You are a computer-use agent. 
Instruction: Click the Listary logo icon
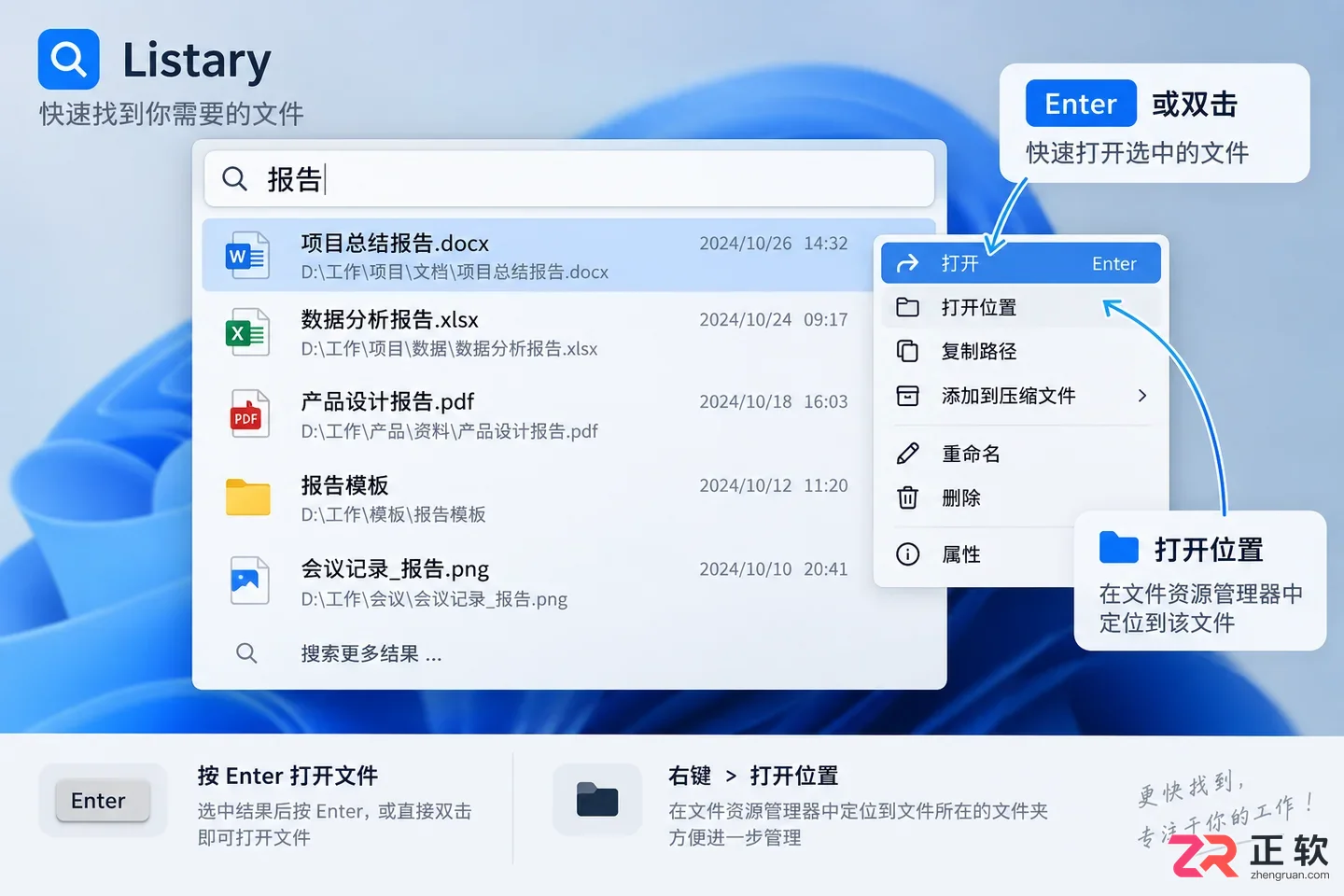(68, 59)
